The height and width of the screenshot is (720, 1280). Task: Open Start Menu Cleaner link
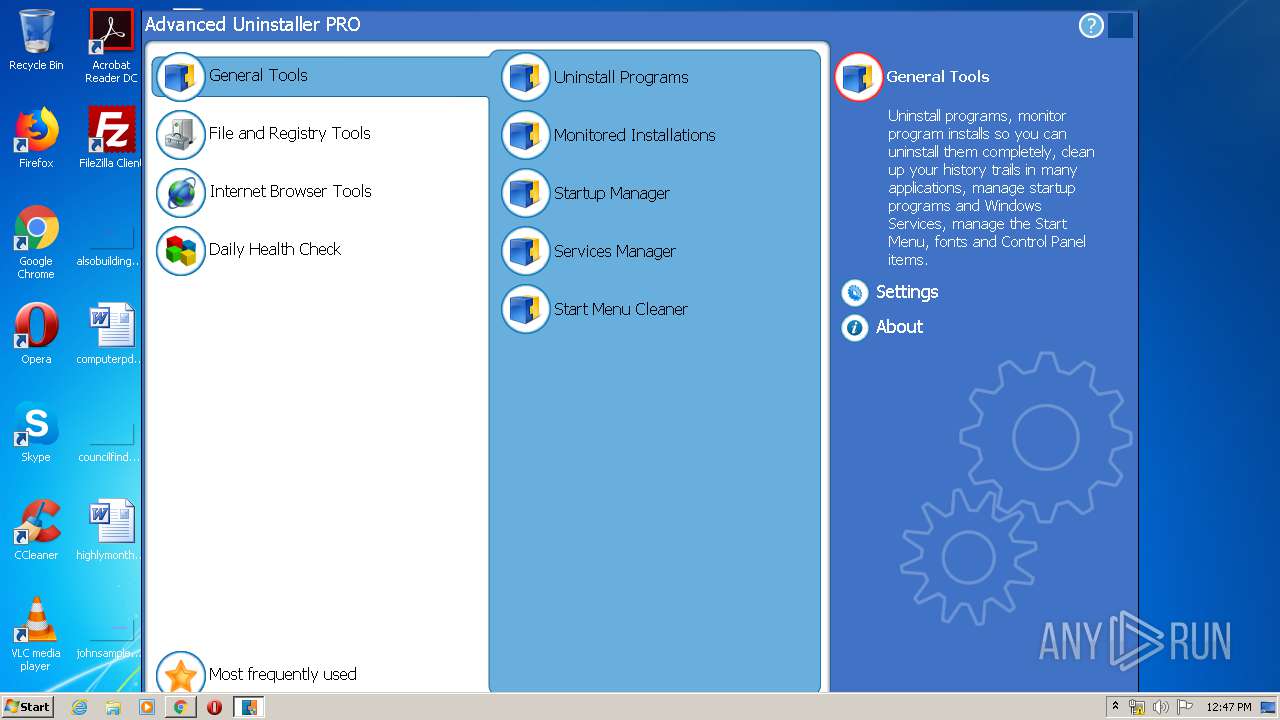click(x=621, y=309)
